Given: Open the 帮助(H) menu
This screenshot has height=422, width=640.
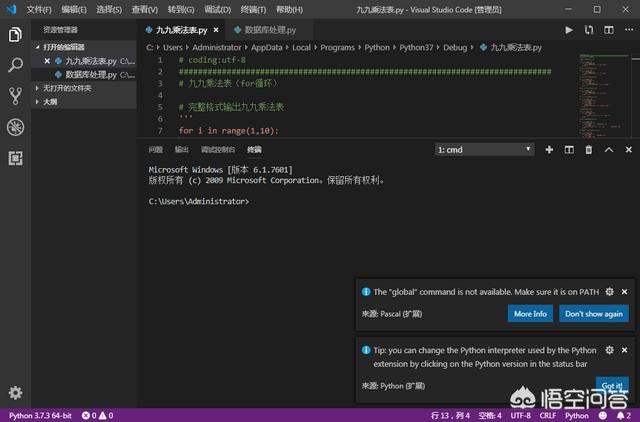Looking at the screenshot, I should click(x=289, y=9).
